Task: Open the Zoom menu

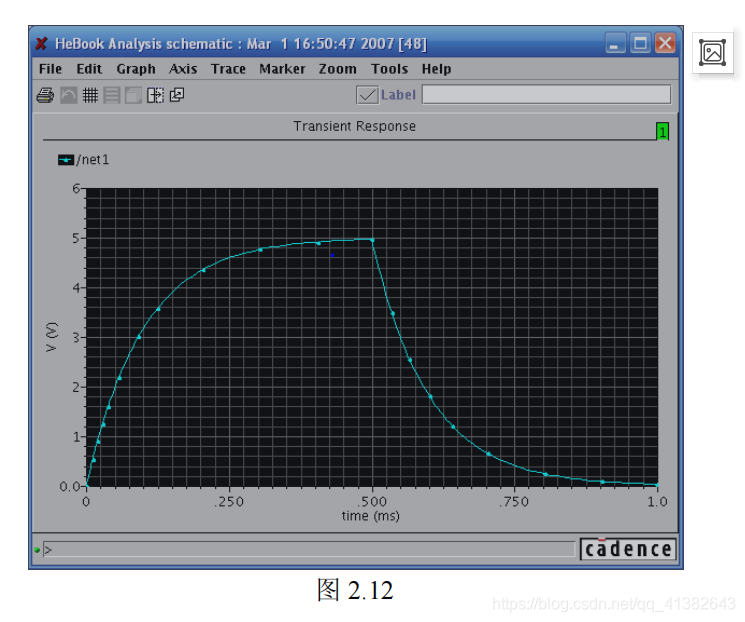Action: (x=337, y=69)
